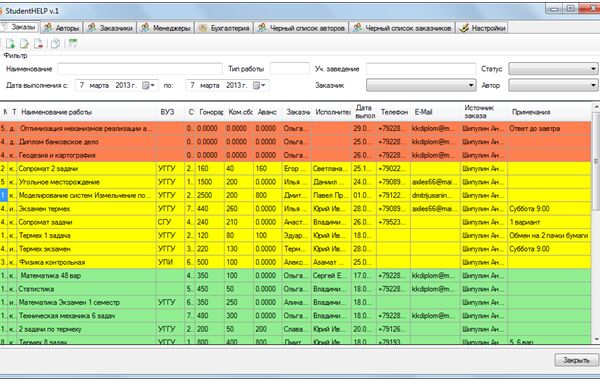This screenshot has width=600, height=381.
Task: Sort by the Аванс column header
Action: [x=267, y=112]
